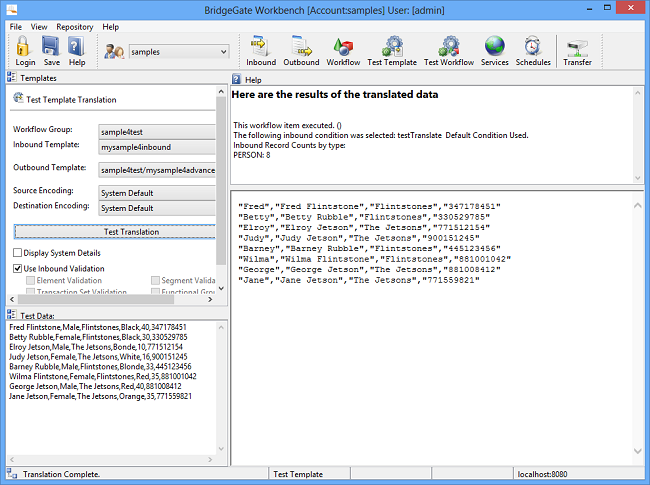Click Help panel scroll up arrow
The image size is (650, 485).
(x=638, y=93)
